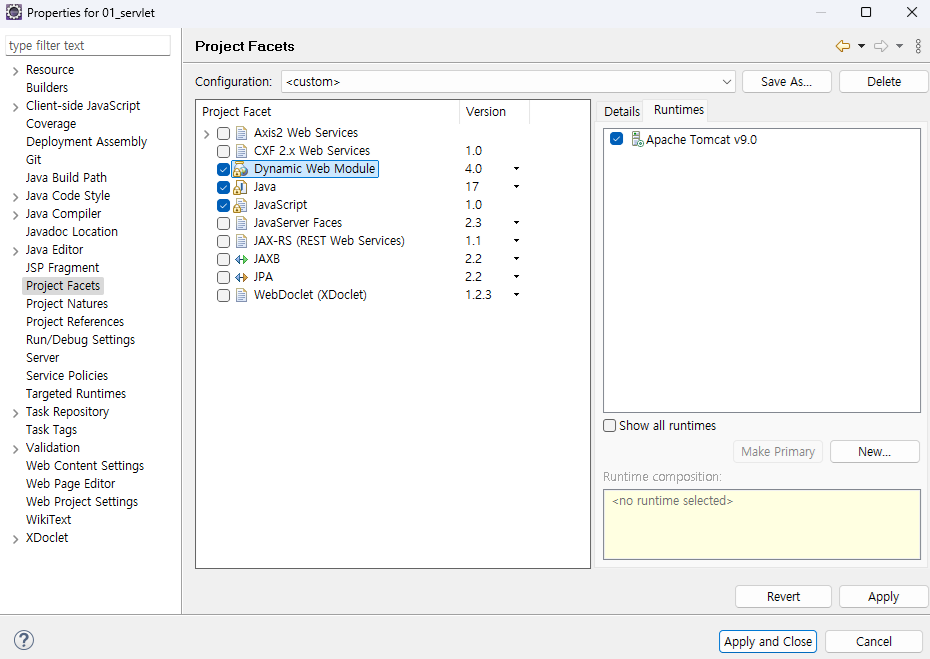The height and width of the screenshot is (659, 930).
Task: Enable the JPA facet checkbox
Action: point(223,278)
